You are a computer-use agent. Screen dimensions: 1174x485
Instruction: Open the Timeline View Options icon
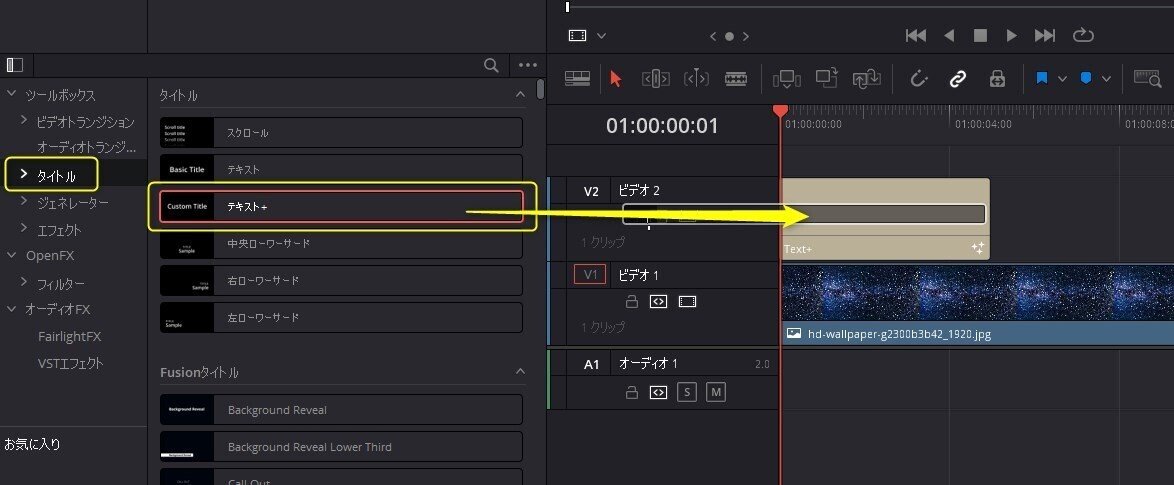577,78
